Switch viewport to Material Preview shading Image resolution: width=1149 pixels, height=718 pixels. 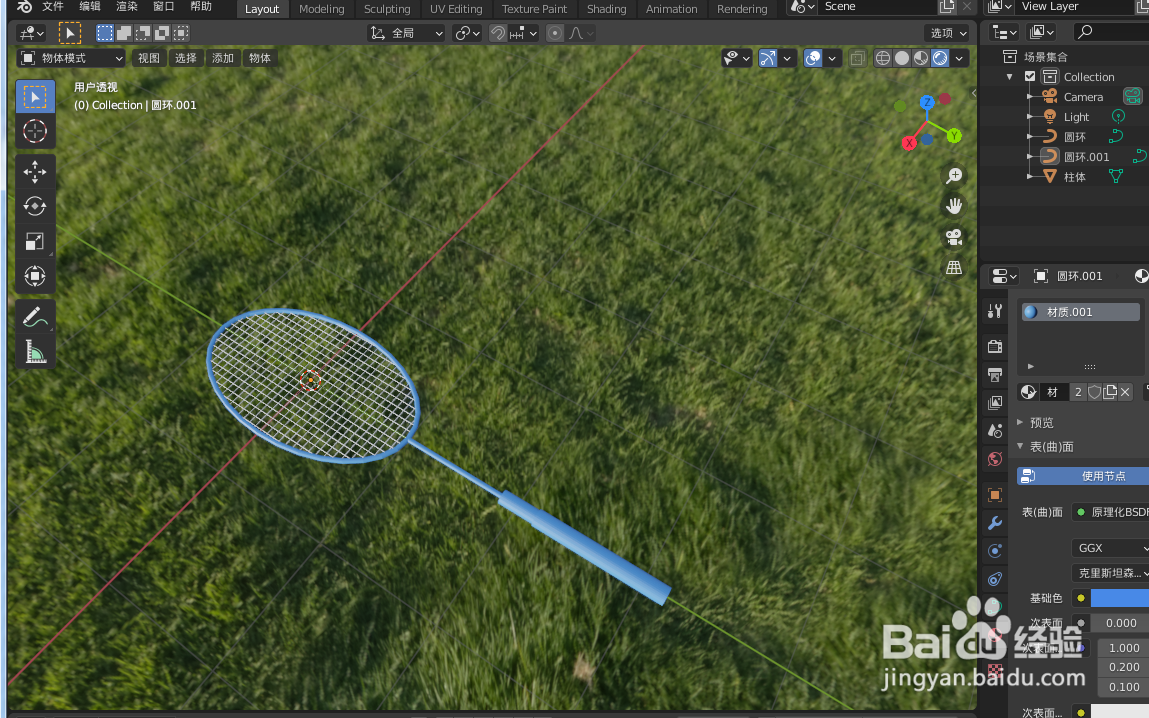click(x=920, y=57)
